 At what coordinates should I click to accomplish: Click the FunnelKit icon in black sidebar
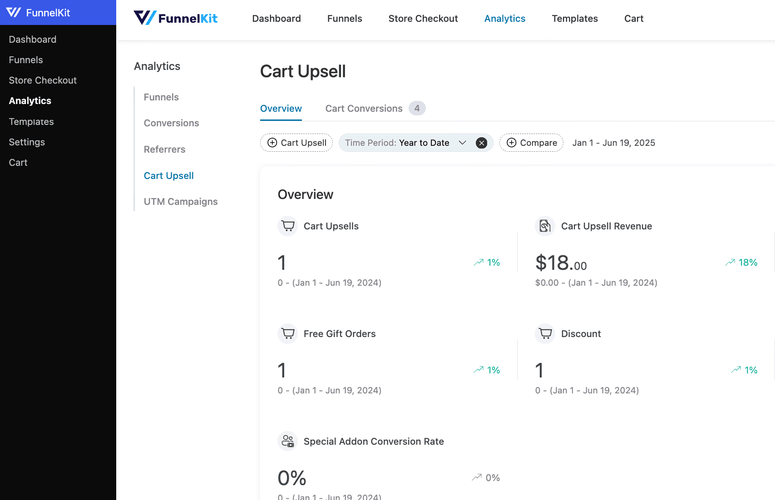click(13, 12)
